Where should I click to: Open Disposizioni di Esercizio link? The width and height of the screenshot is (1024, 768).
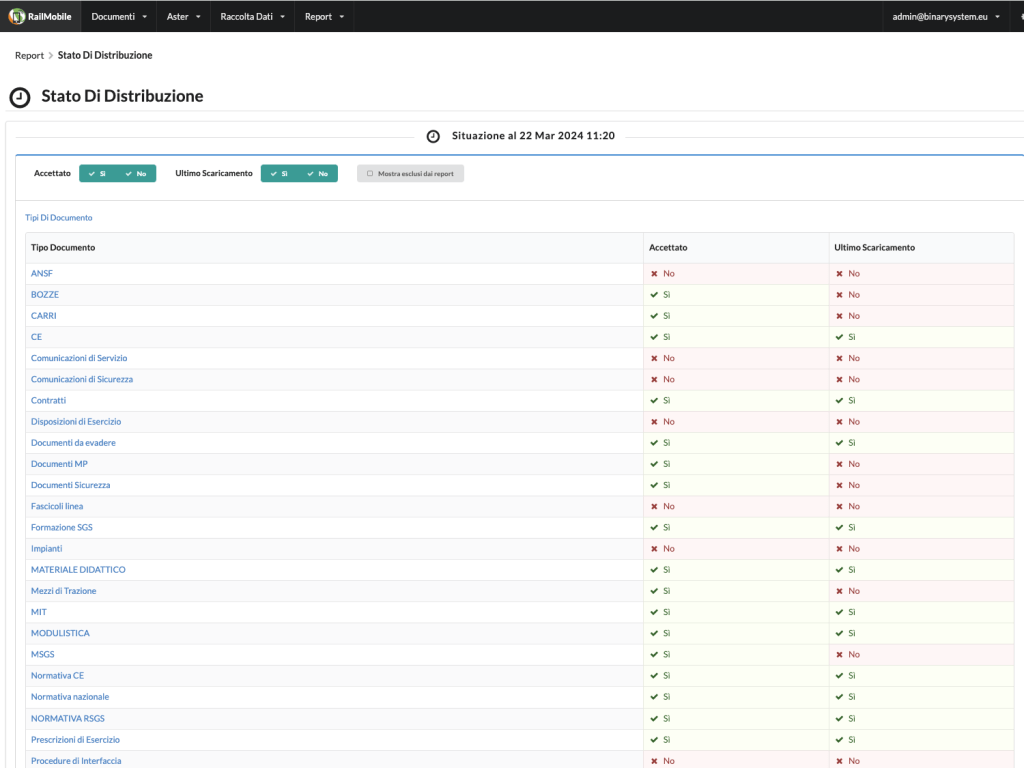tap(76, 422)
